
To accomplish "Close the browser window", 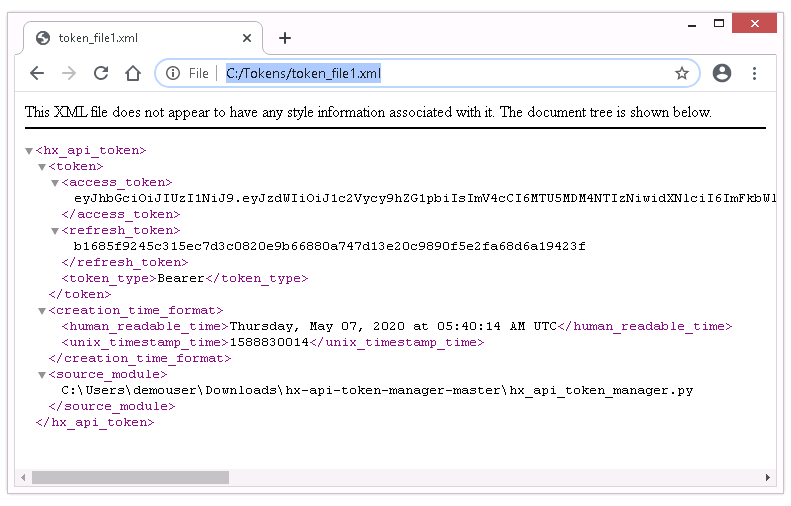I will [754, 23].
